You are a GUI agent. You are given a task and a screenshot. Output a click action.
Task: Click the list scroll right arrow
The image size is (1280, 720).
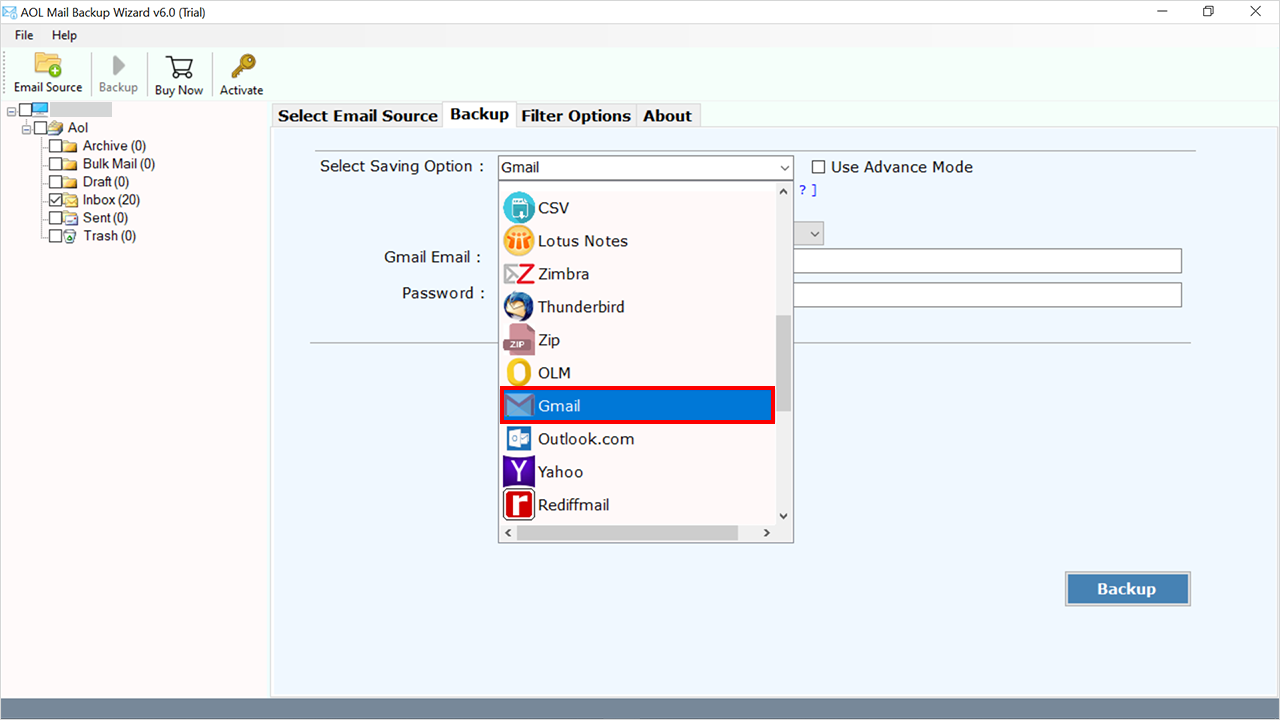(767, 533)
